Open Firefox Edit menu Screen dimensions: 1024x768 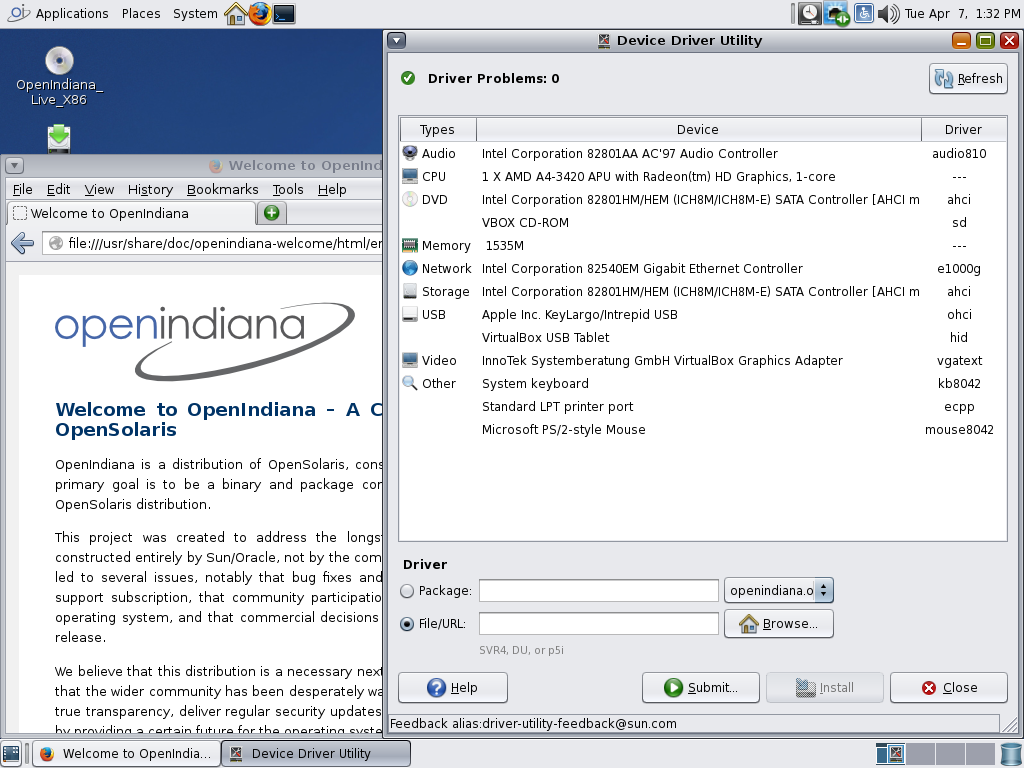point(58,189)
